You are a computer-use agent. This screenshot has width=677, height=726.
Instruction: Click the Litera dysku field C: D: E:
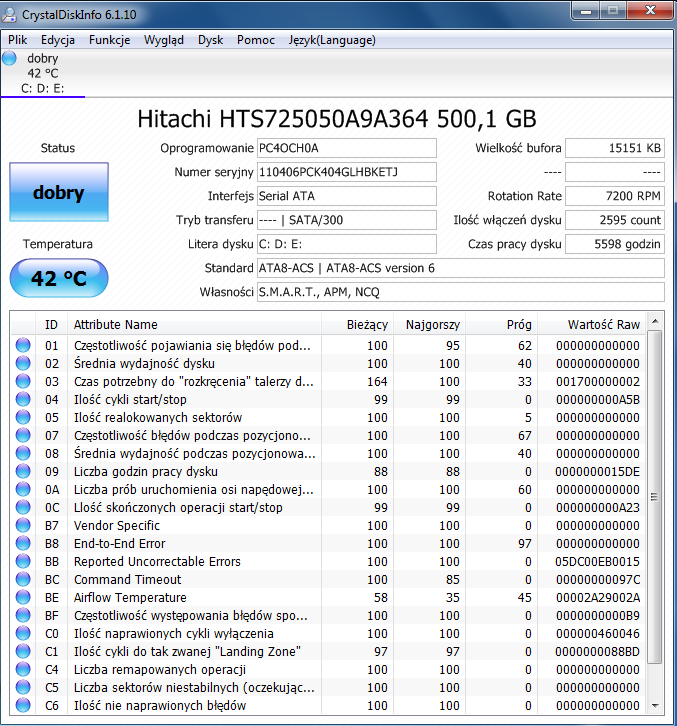347,244
